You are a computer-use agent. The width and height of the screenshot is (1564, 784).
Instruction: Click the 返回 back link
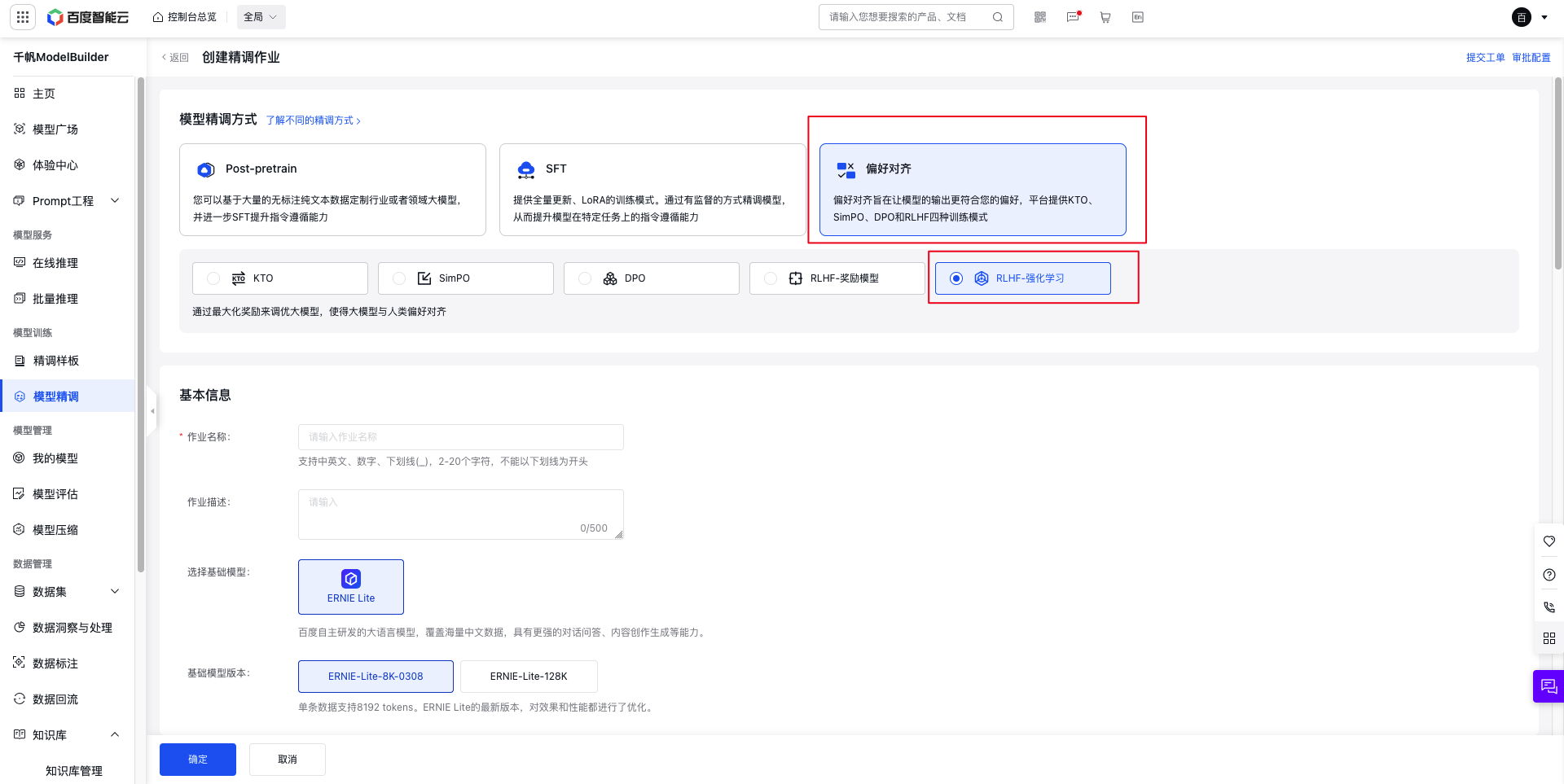point(175,58)
